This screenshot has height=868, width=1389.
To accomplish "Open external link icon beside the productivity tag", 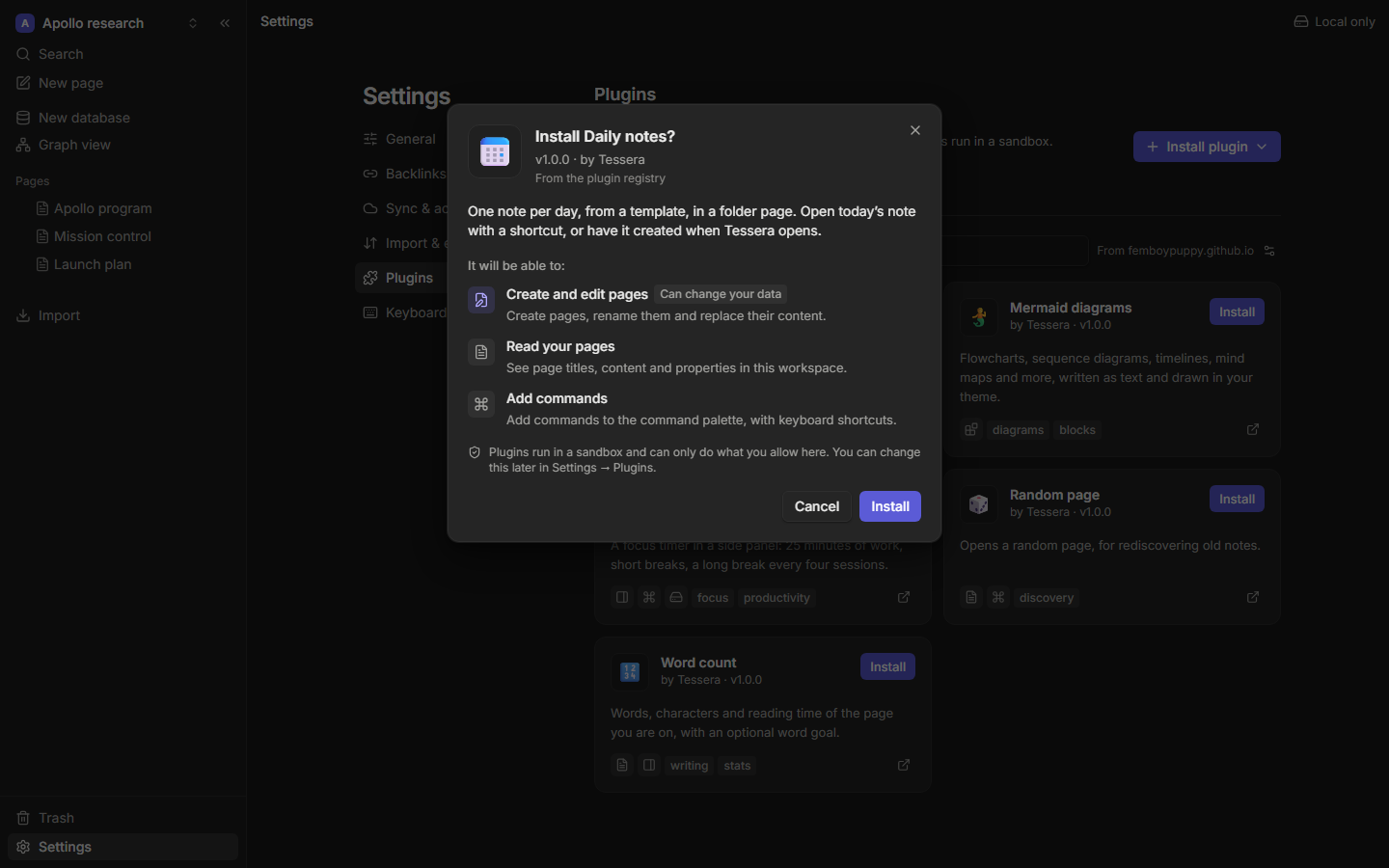I will coord(904,597).
